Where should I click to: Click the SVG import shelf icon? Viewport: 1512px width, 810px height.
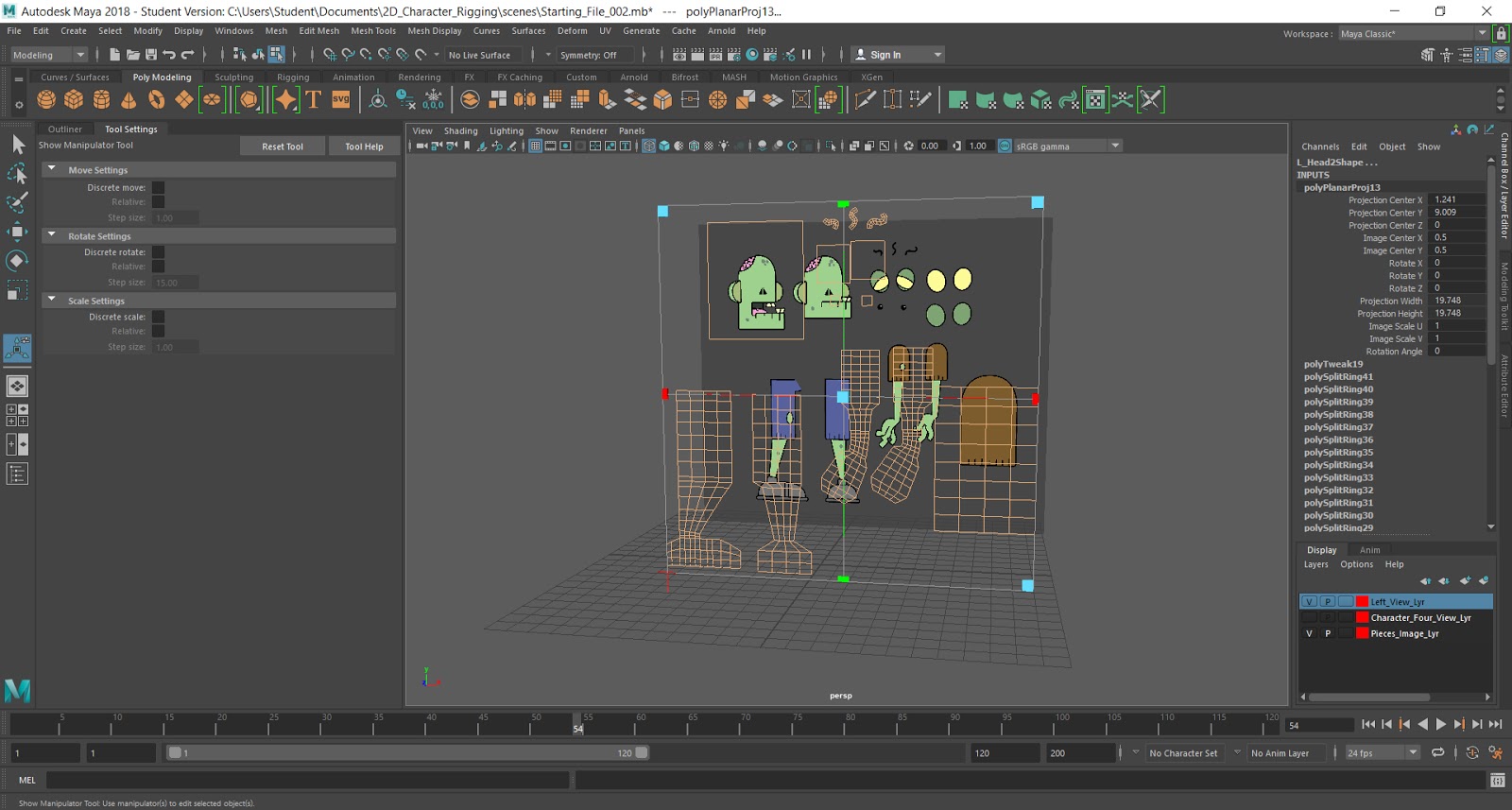(340, 99)
